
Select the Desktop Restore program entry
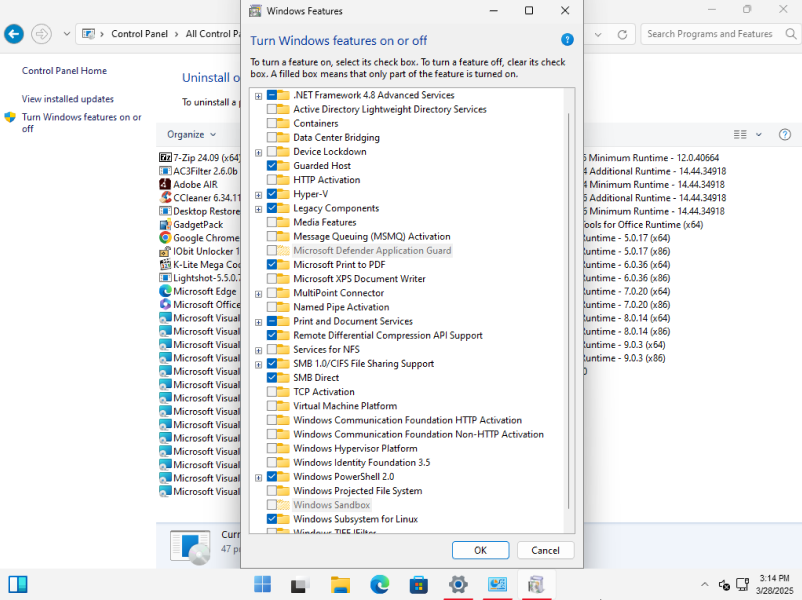200,211
